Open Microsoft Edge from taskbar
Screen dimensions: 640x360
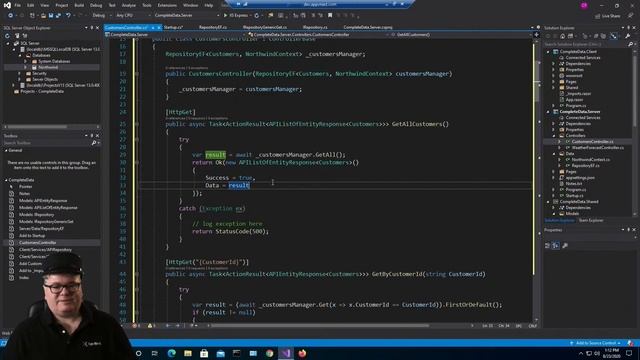tap(171, 353)
